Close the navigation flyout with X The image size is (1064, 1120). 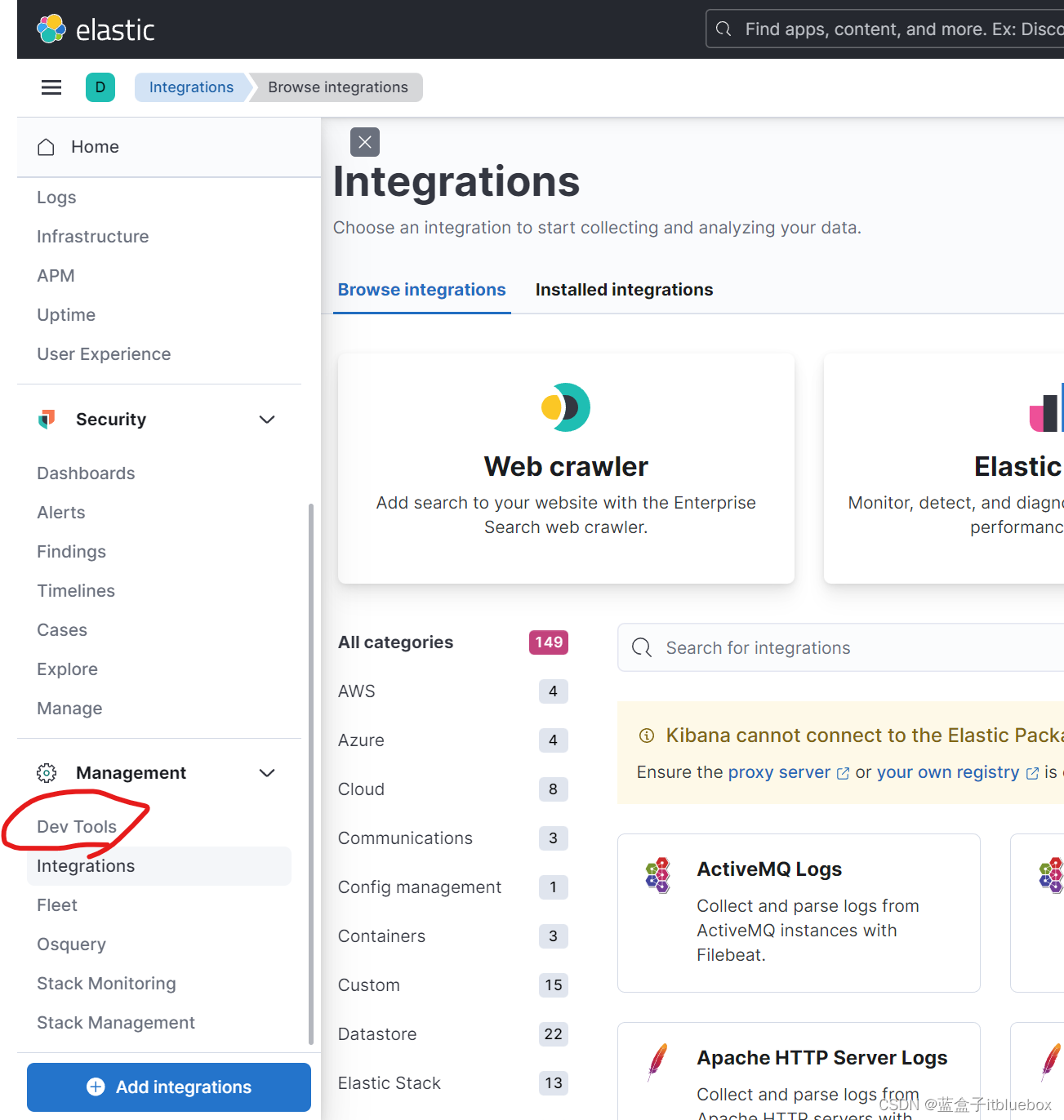pyautogui.click(x=365, y=142)
